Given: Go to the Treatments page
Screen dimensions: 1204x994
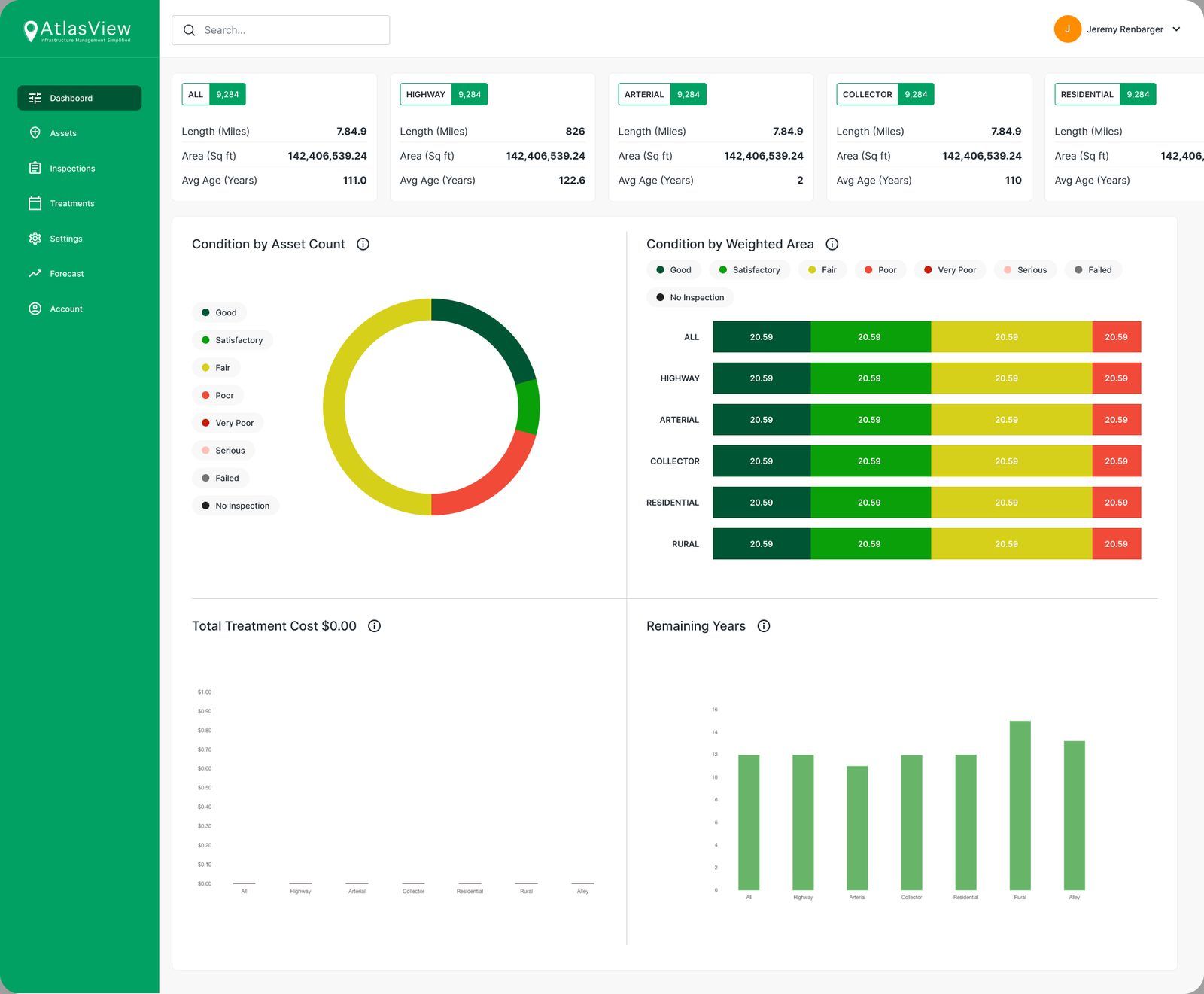Looking at the screenshot, I should pos(80,203).
